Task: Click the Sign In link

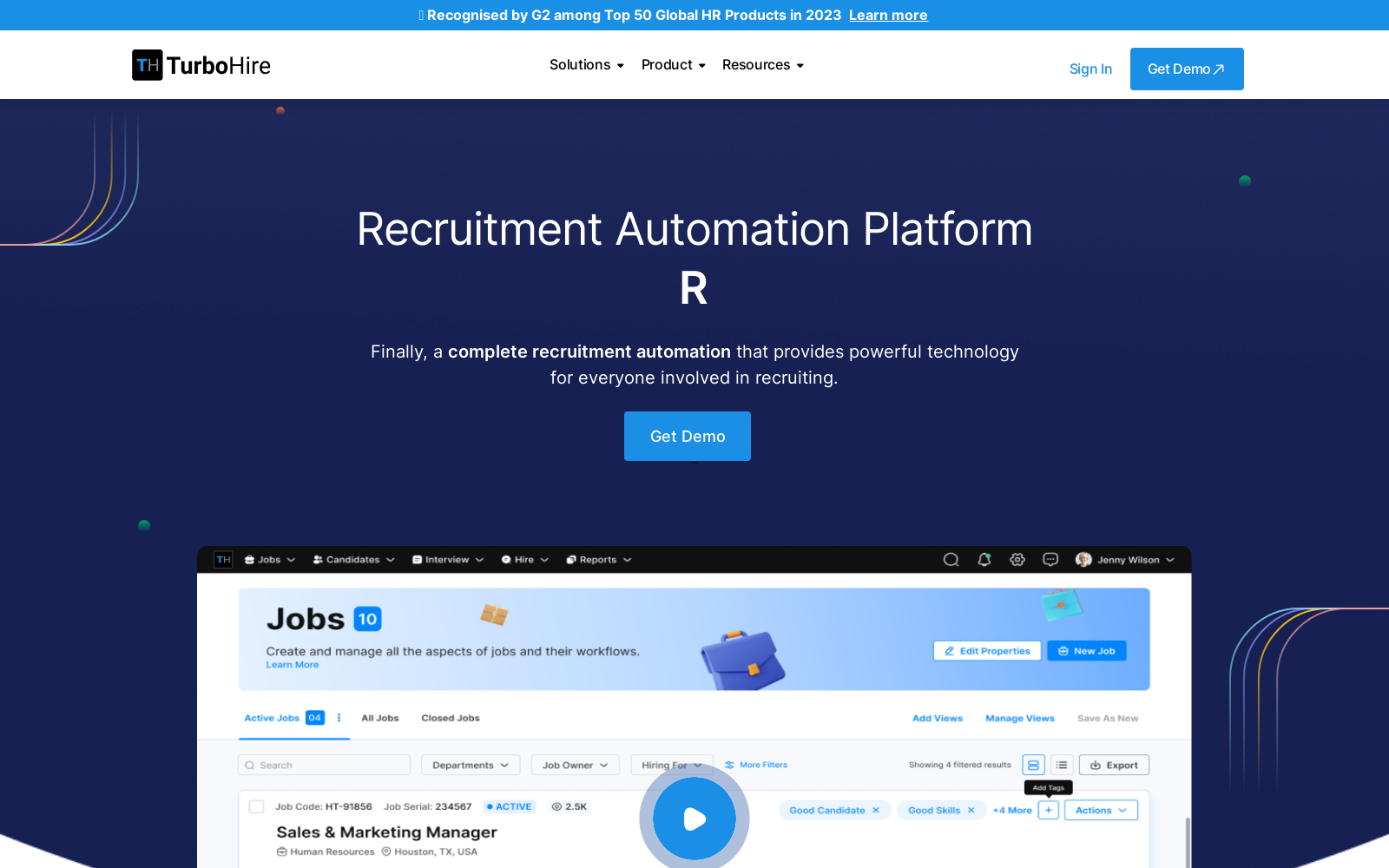Action: pyautogui.click(x=1090, y=69)
